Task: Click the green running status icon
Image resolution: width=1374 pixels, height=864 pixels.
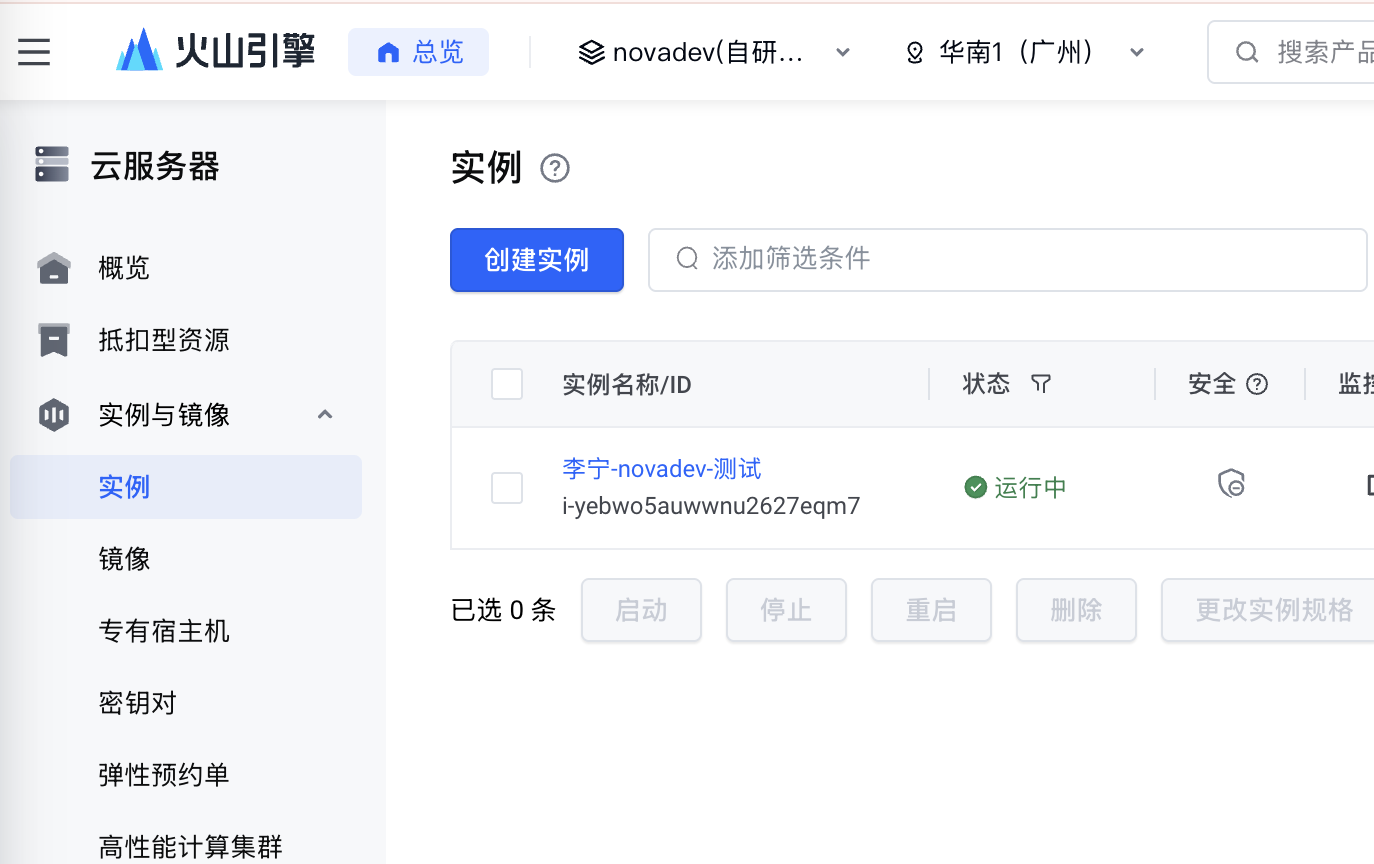Action: pos(975,487)
